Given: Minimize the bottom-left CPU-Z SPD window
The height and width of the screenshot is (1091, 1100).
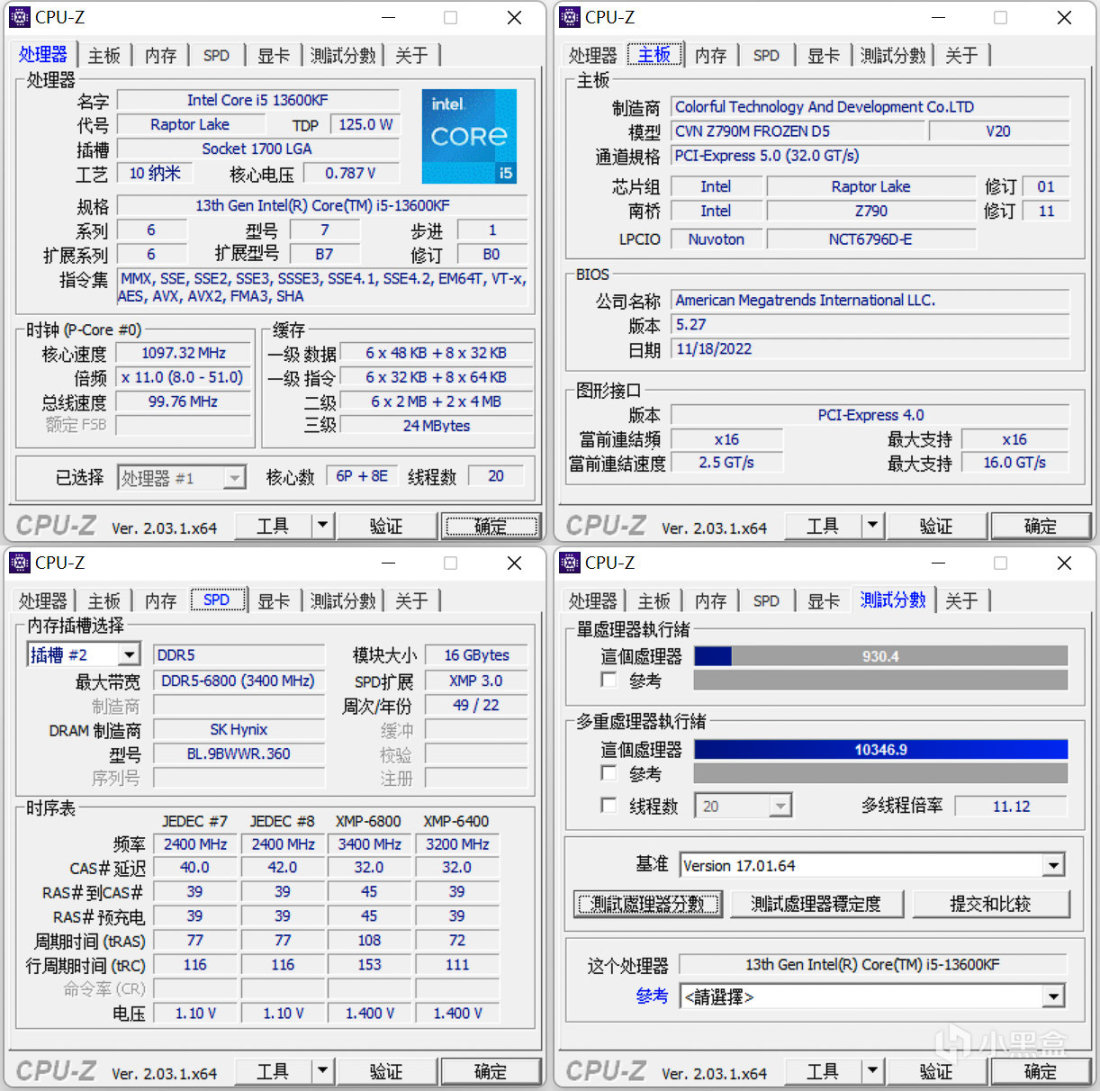Looking at the screenshot, I should pos(388,563).
